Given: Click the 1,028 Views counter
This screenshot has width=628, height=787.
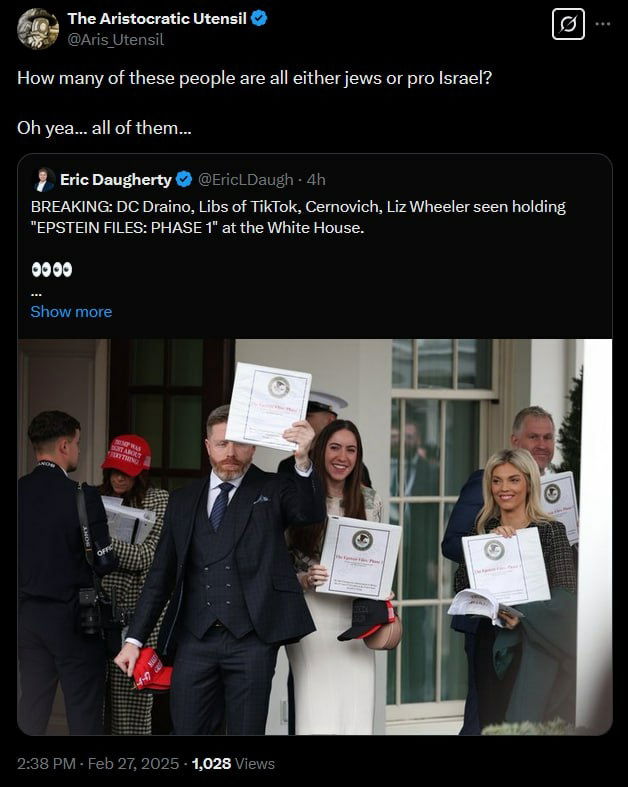Looking at the screenshot, I should 233,763.
